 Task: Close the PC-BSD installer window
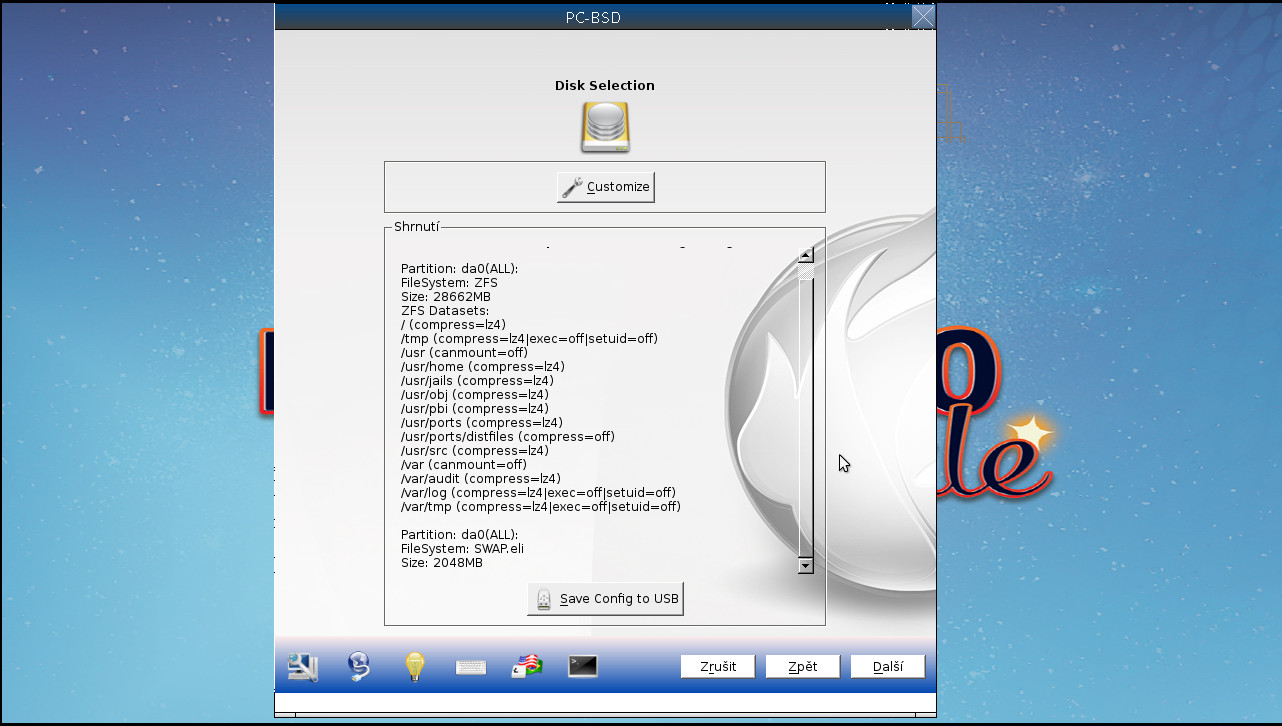tap(922, 16)
